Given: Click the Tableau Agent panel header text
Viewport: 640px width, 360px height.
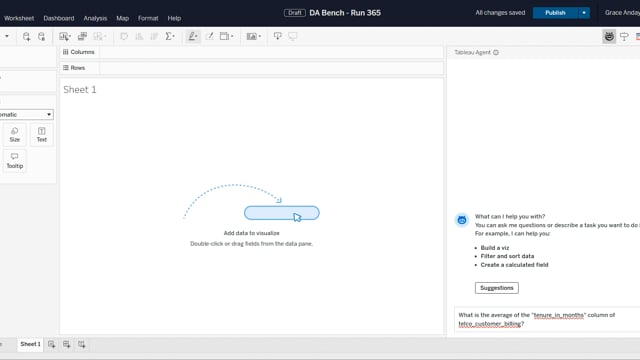Looking at the screenshot, I should (x=472, y=53).
